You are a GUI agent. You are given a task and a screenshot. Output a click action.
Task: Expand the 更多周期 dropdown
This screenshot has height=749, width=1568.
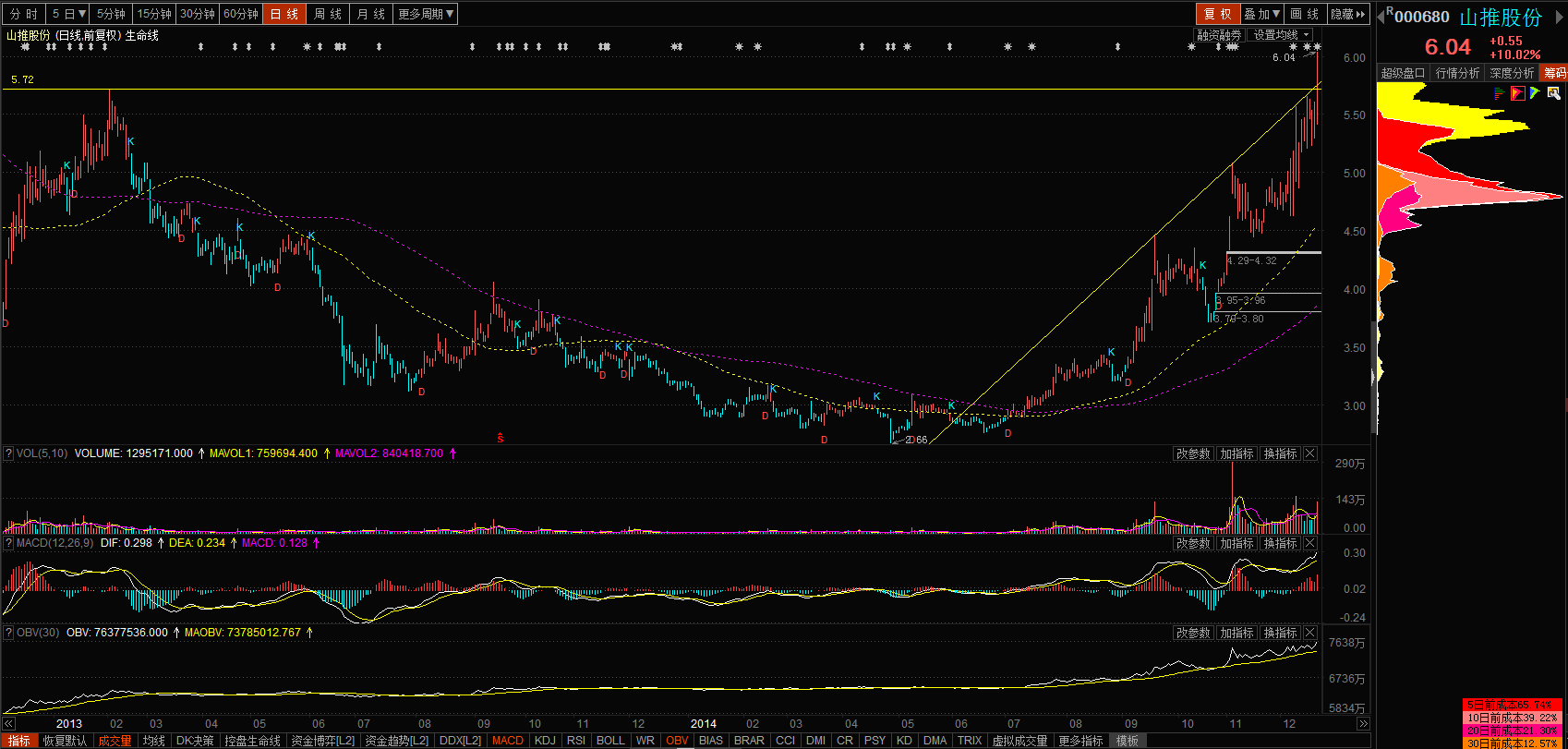tap(426, 14)
